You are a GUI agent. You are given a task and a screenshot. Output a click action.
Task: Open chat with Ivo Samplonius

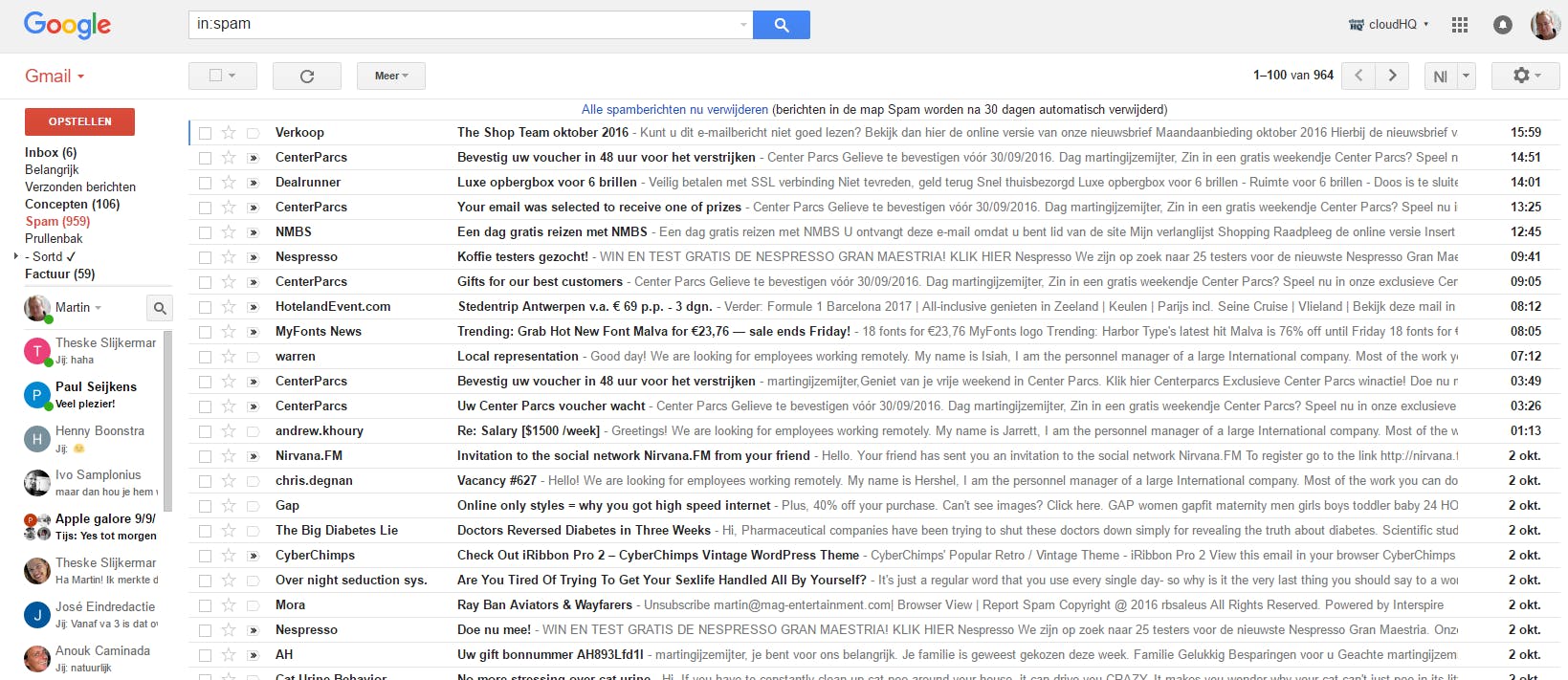click(93, 482)
